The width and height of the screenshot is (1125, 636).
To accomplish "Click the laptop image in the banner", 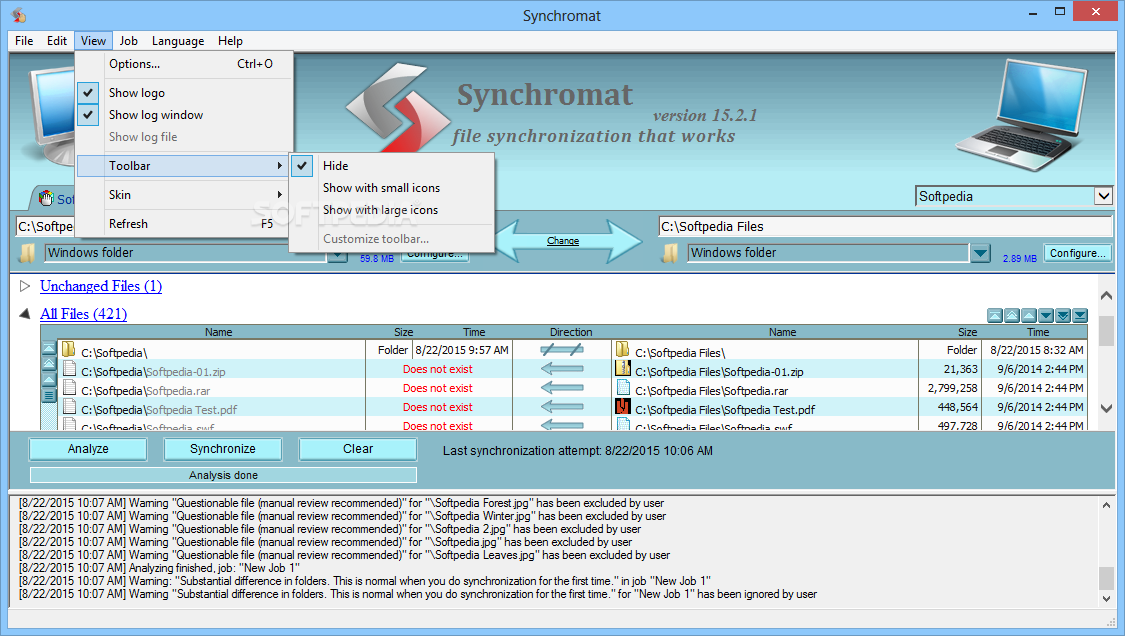I will (1023, 115).
